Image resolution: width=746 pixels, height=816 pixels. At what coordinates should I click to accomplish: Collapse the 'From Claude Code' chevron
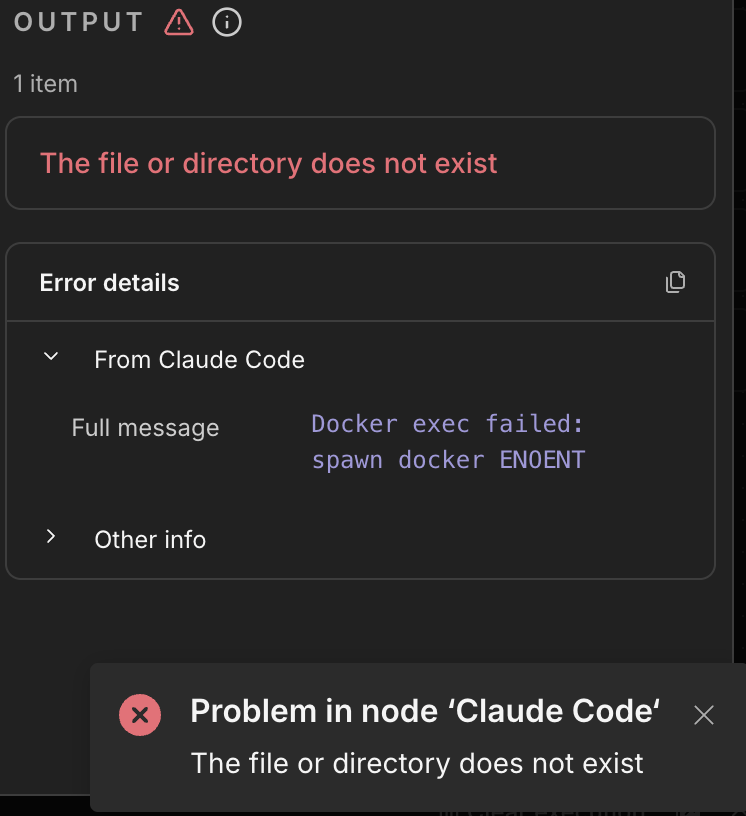(x=51, y=357)
